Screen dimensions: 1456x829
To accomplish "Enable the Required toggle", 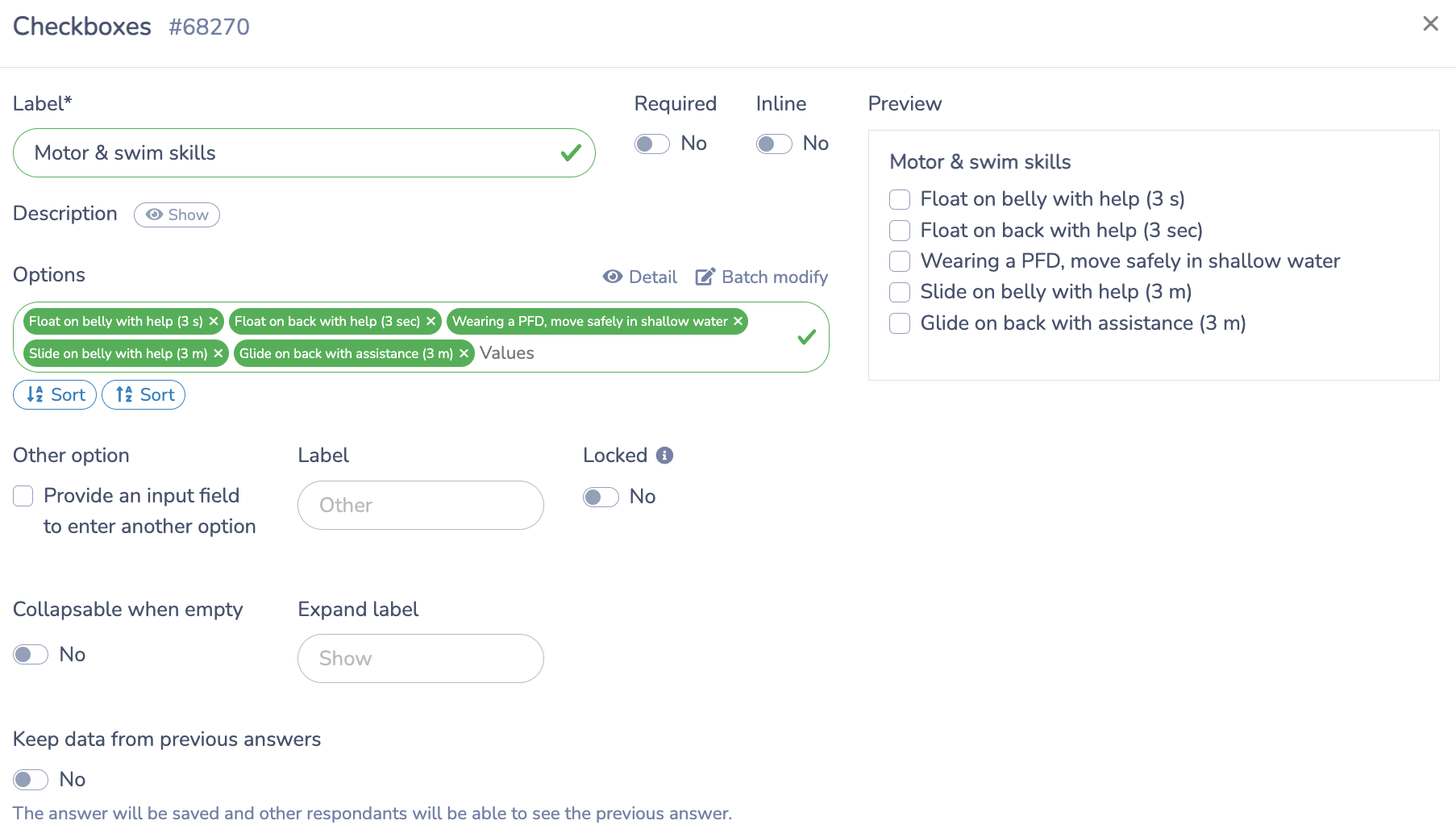I will pyautogui.click(x=651, y=143).
